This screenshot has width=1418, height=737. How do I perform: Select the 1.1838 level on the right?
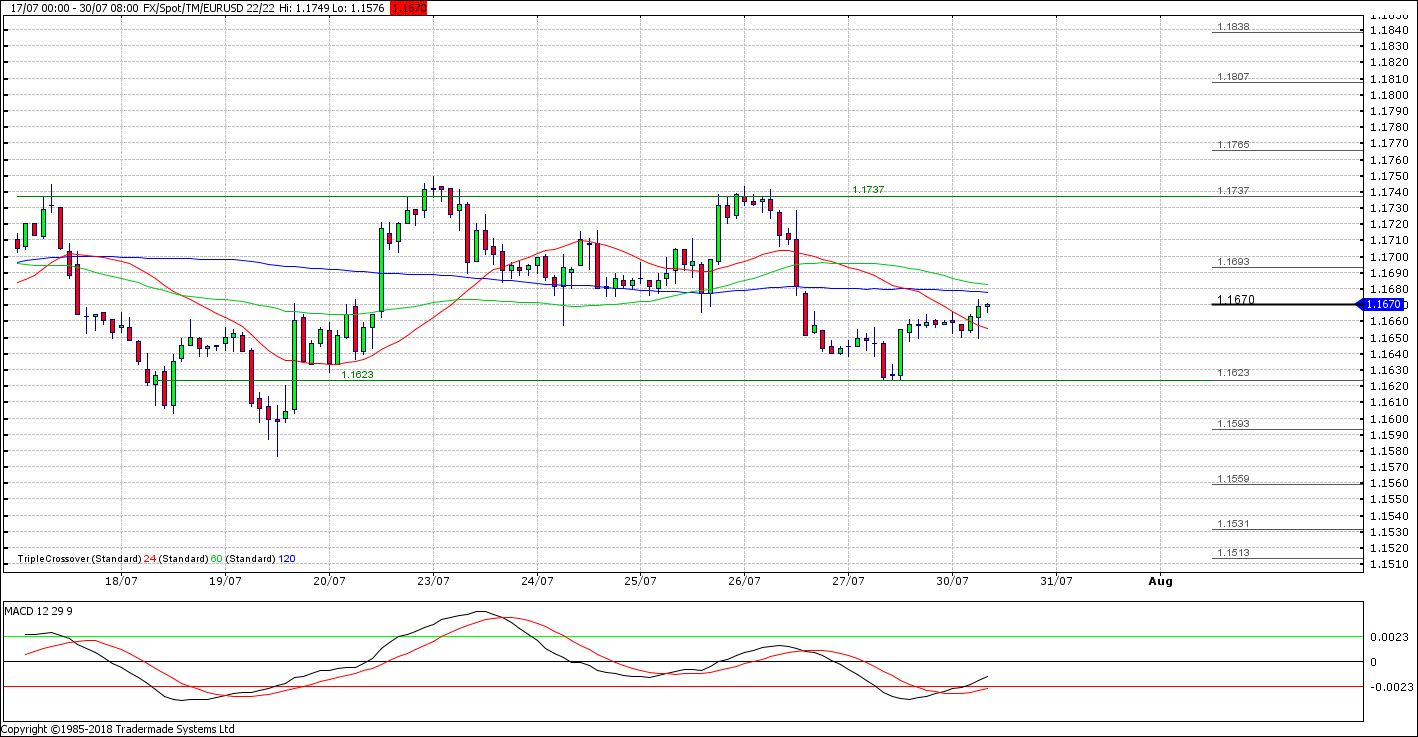1233,27
